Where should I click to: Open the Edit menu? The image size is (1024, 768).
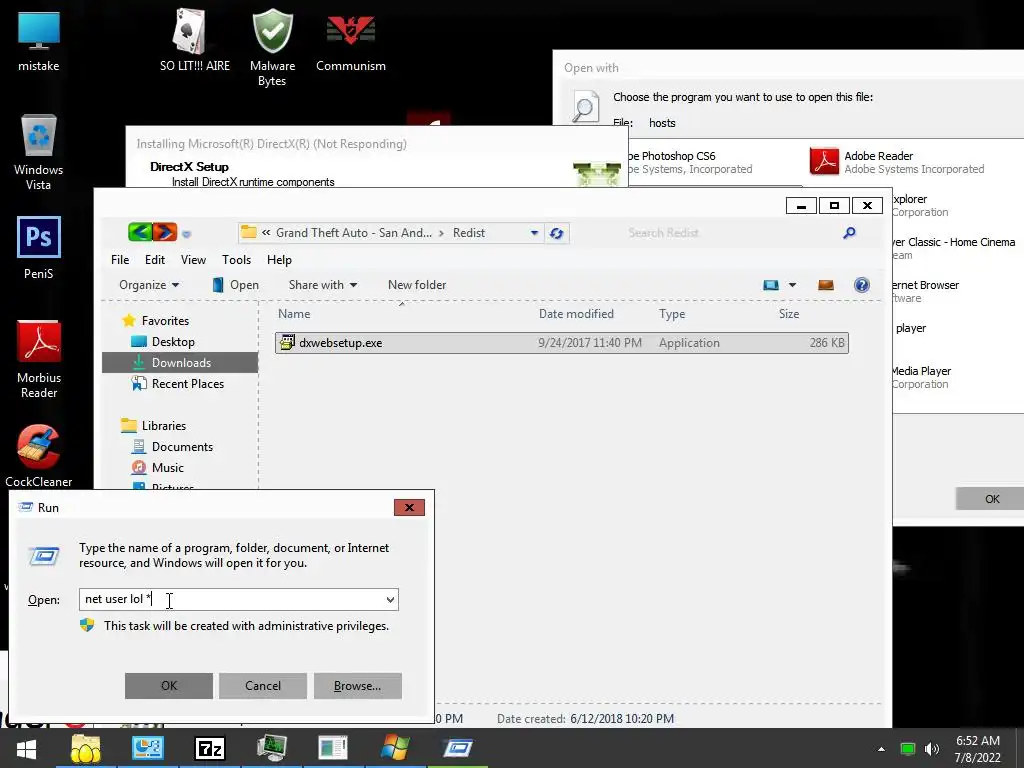155,260
